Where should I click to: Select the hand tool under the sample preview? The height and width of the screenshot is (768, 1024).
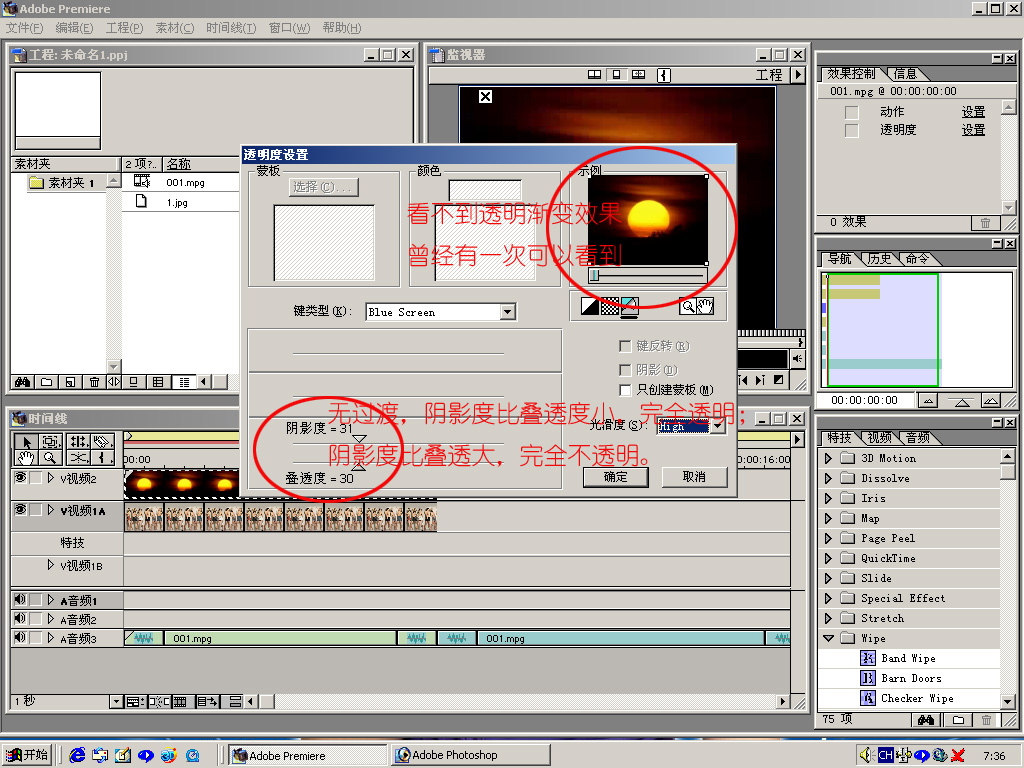tap(705, 306)
